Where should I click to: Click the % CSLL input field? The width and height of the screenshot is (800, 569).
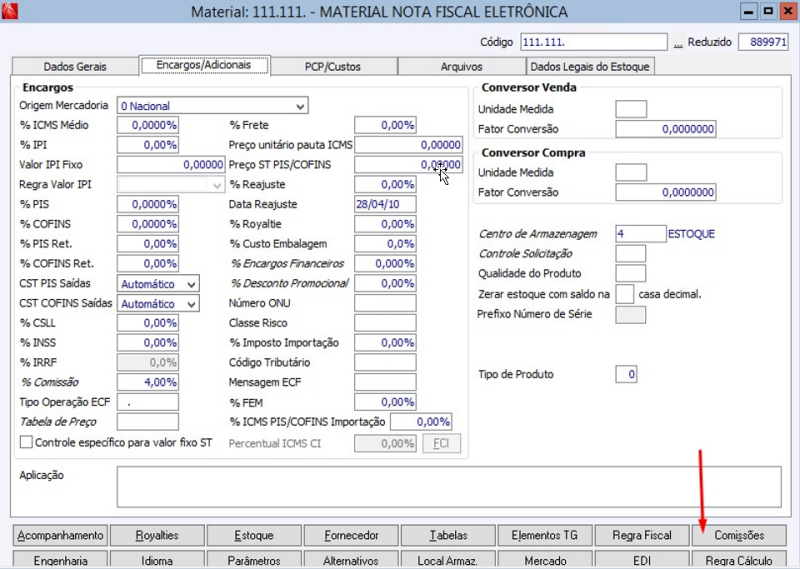(148, 323)
